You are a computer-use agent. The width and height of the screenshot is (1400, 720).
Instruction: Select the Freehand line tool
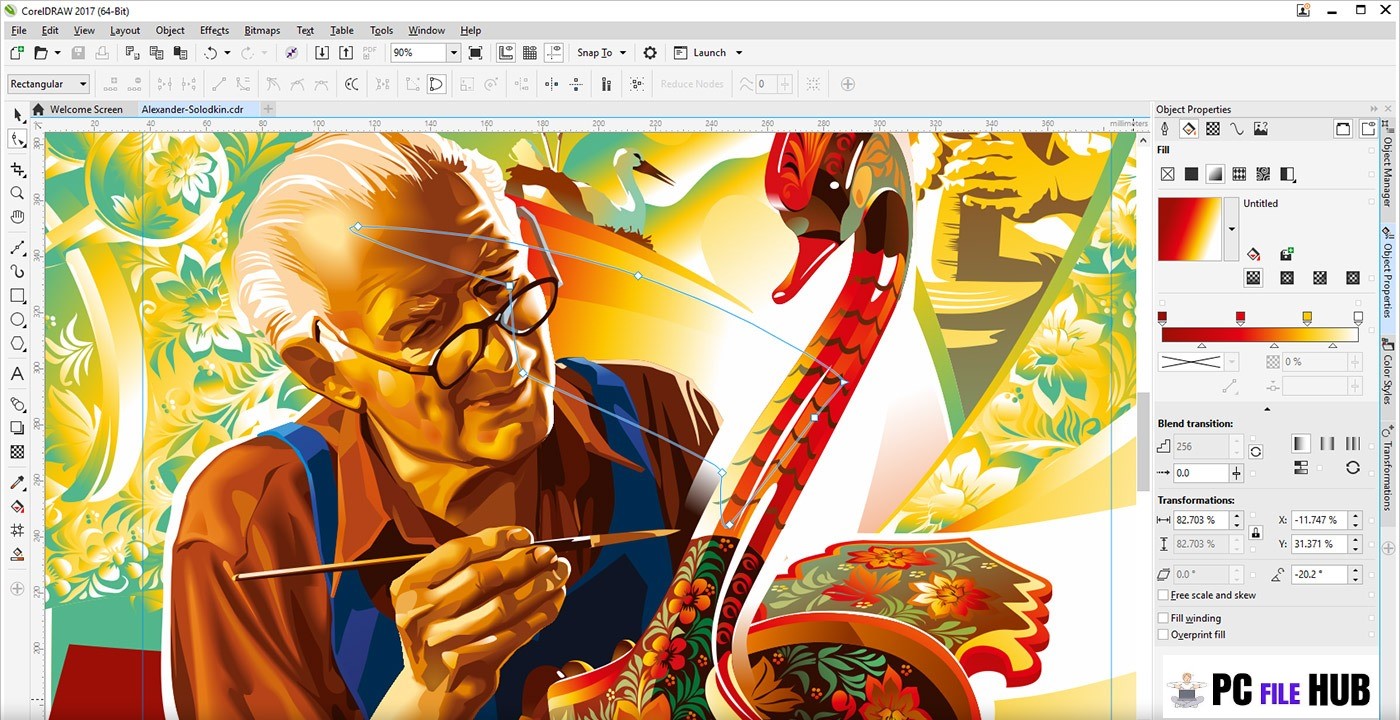17,247
